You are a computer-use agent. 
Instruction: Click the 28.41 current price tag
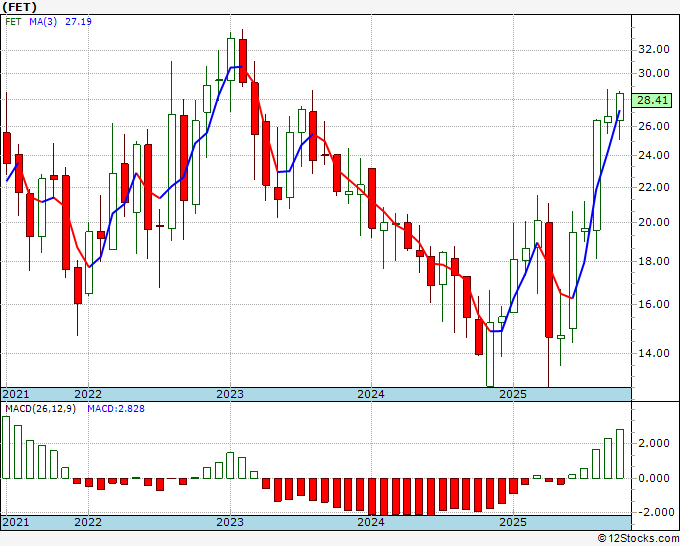652,100
